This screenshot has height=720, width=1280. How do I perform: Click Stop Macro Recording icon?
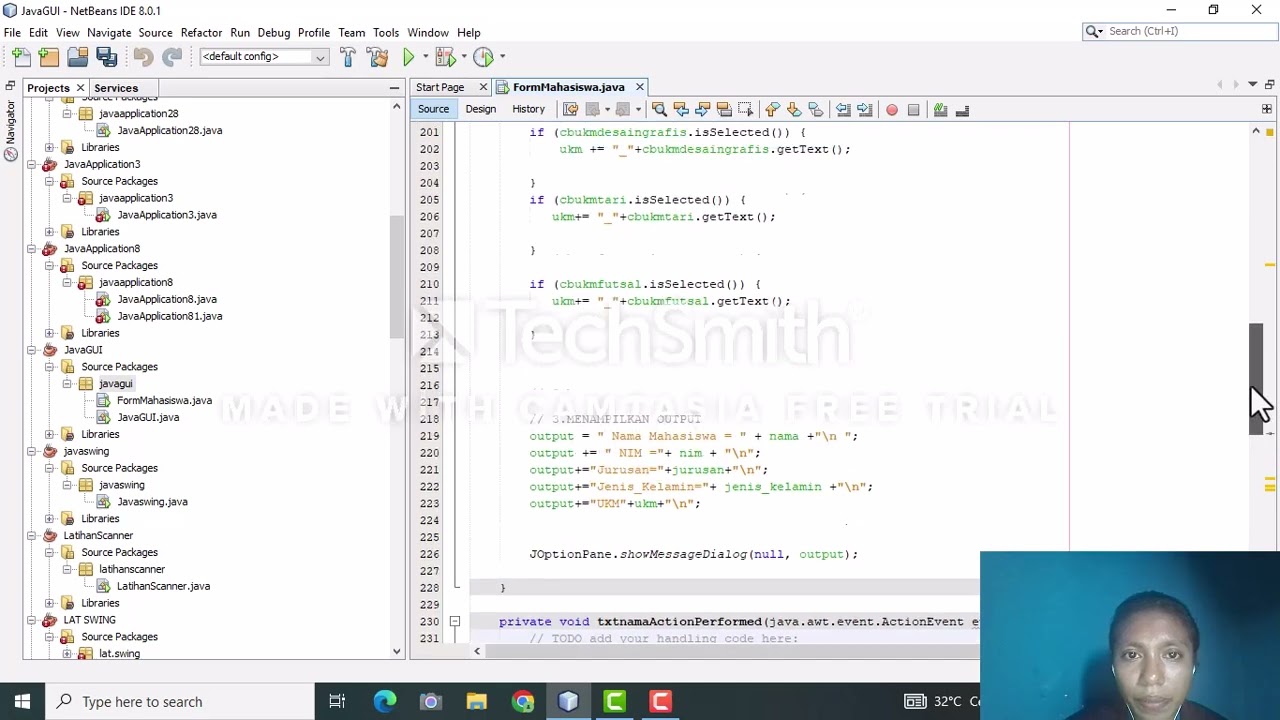(x=913, y=110)
